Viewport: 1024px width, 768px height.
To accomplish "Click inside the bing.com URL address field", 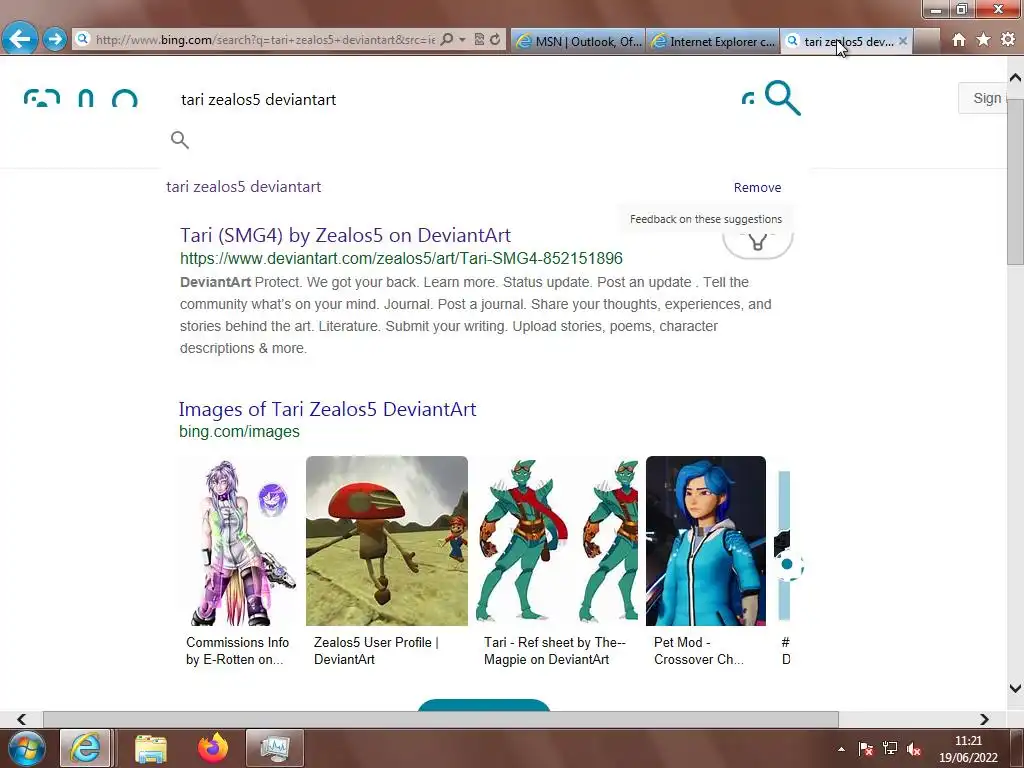I will tap(264, 40).
